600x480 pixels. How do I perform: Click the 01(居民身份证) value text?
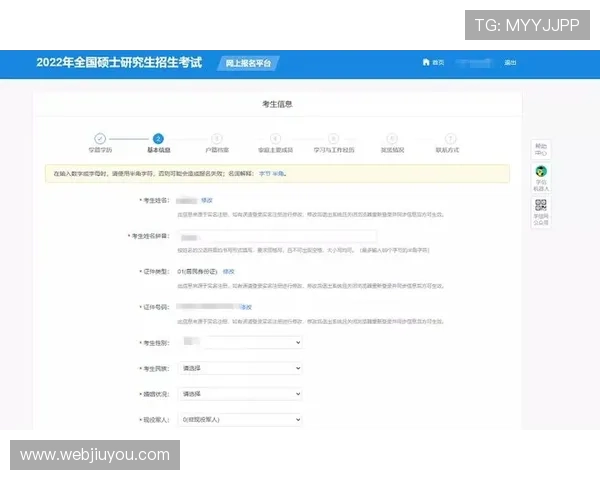197,271
